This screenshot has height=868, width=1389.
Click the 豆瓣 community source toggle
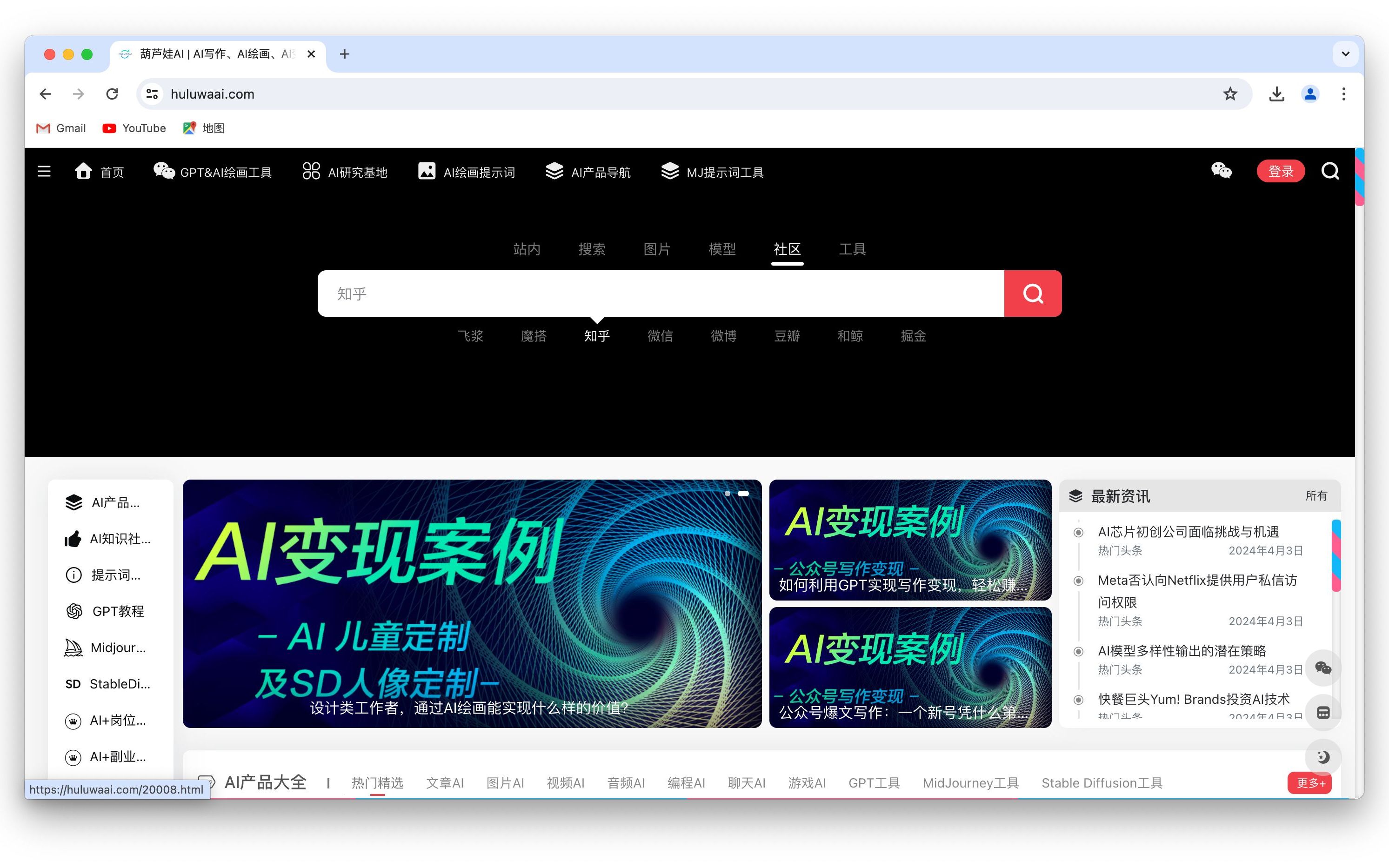(786, 336)
